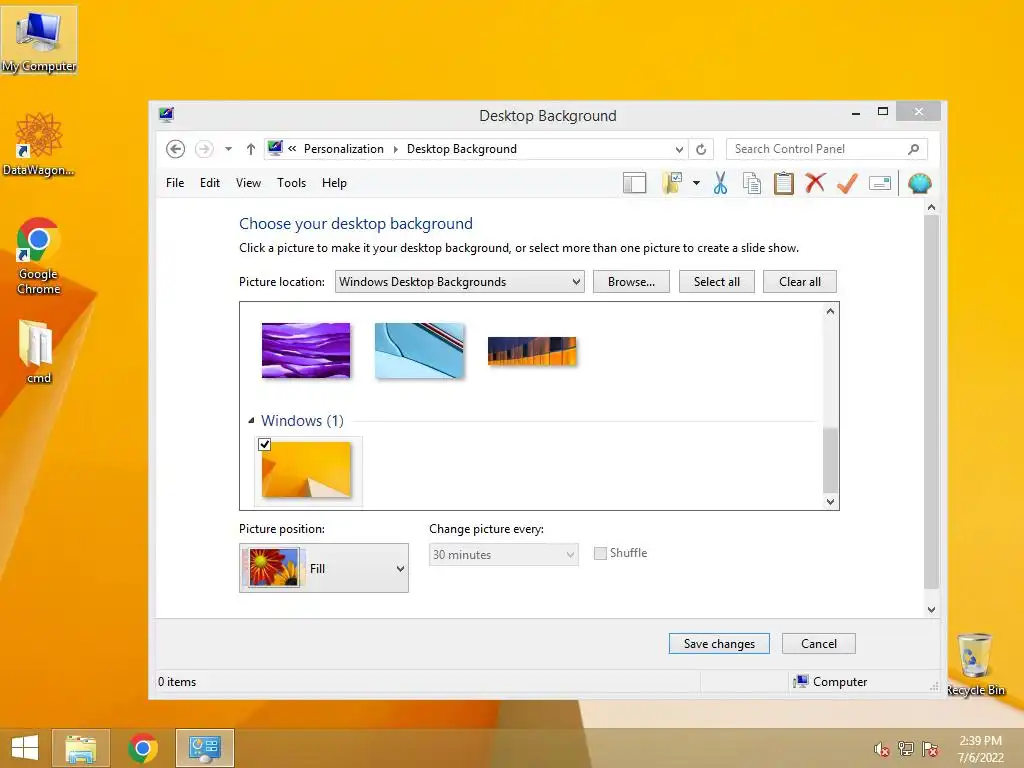Click the Forward navigation arrow

(x=204, y=149)
